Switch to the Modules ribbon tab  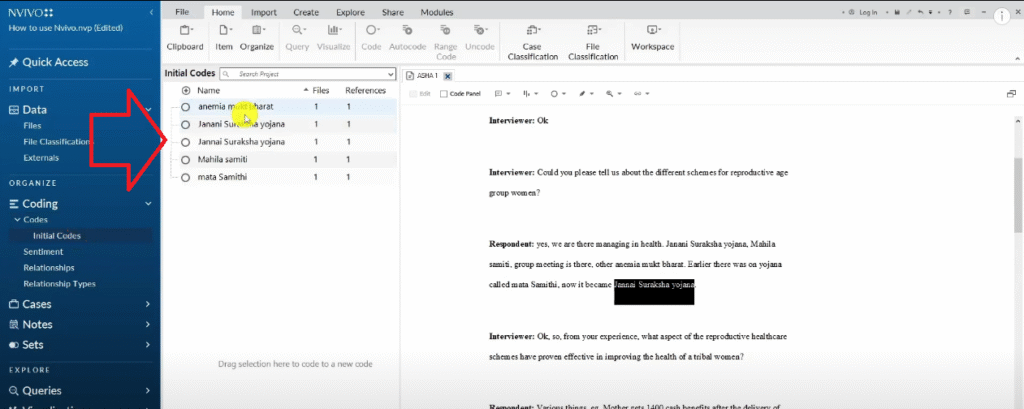437,12
